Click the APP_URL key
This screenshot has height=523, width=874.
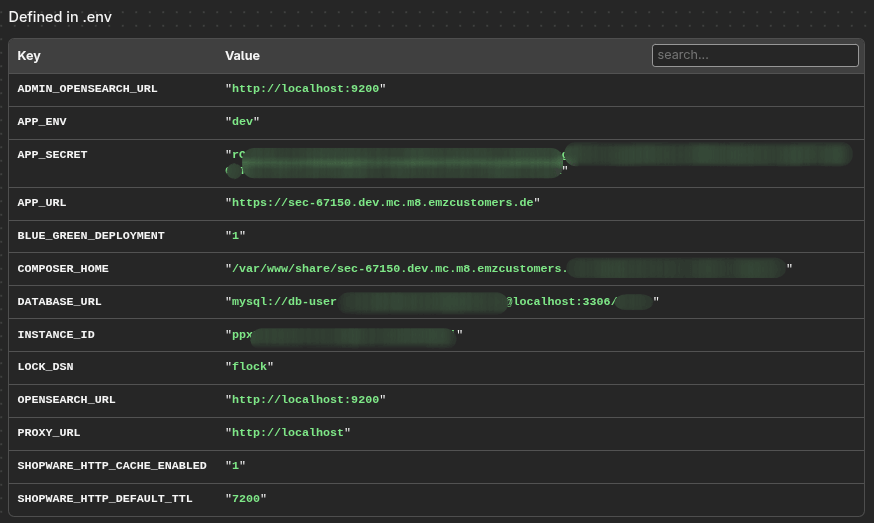[x=42, y=202]
